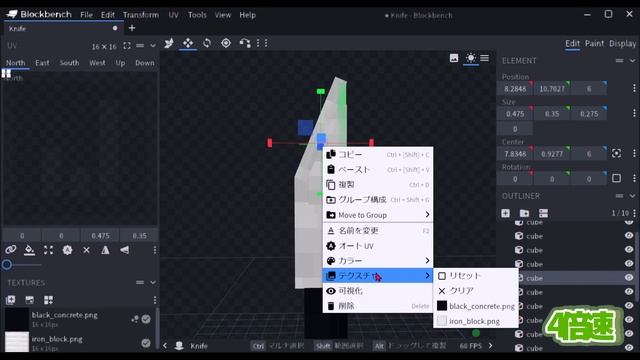This screenshot has width=640, height=360.
Task: Click new tab plus icon
Action: (132, 28)
